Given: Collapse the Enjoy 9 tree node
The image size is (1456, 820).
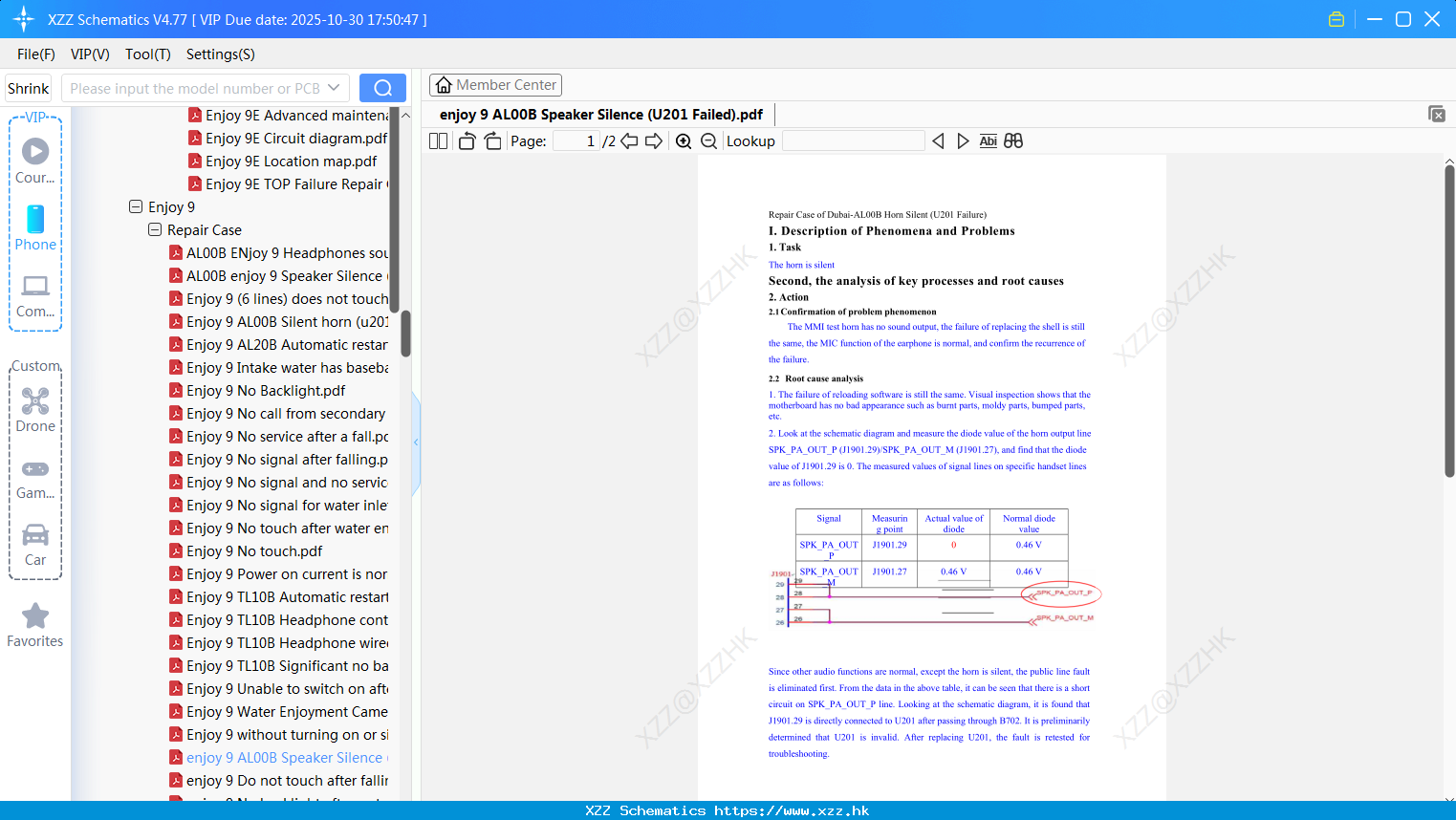Looking at the screenshot, I should 136,206.
